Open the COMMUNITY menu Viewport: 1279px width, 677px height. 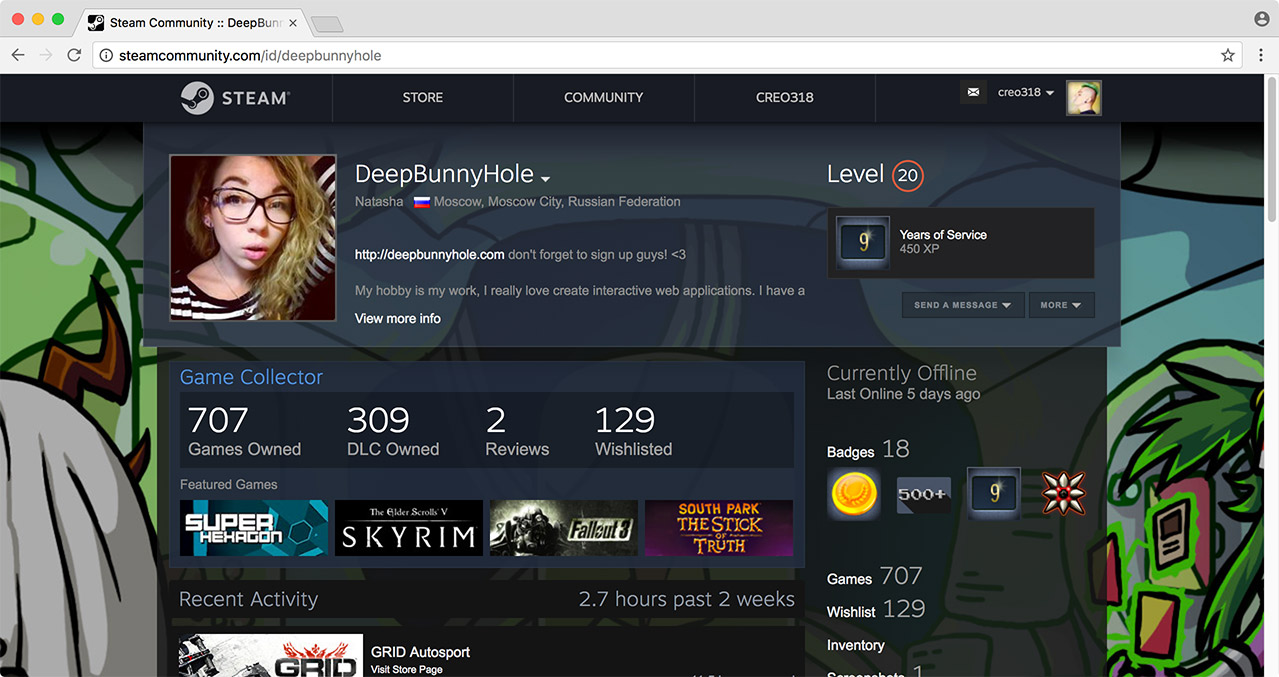[x=603, y=97]
